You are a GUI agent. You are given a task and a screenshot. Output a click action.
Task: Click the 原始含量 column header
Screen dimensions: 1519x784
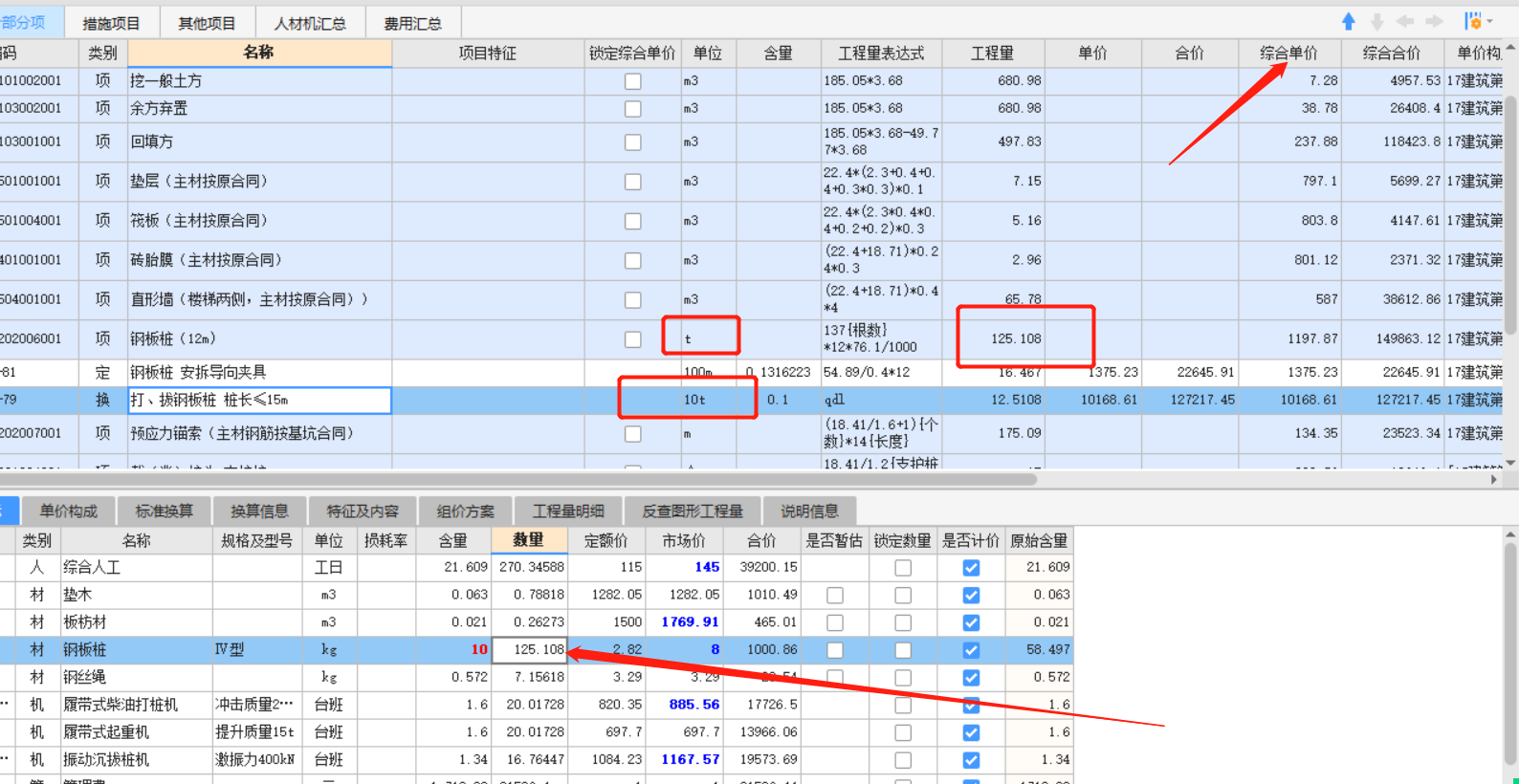(x=1040, y=540)
